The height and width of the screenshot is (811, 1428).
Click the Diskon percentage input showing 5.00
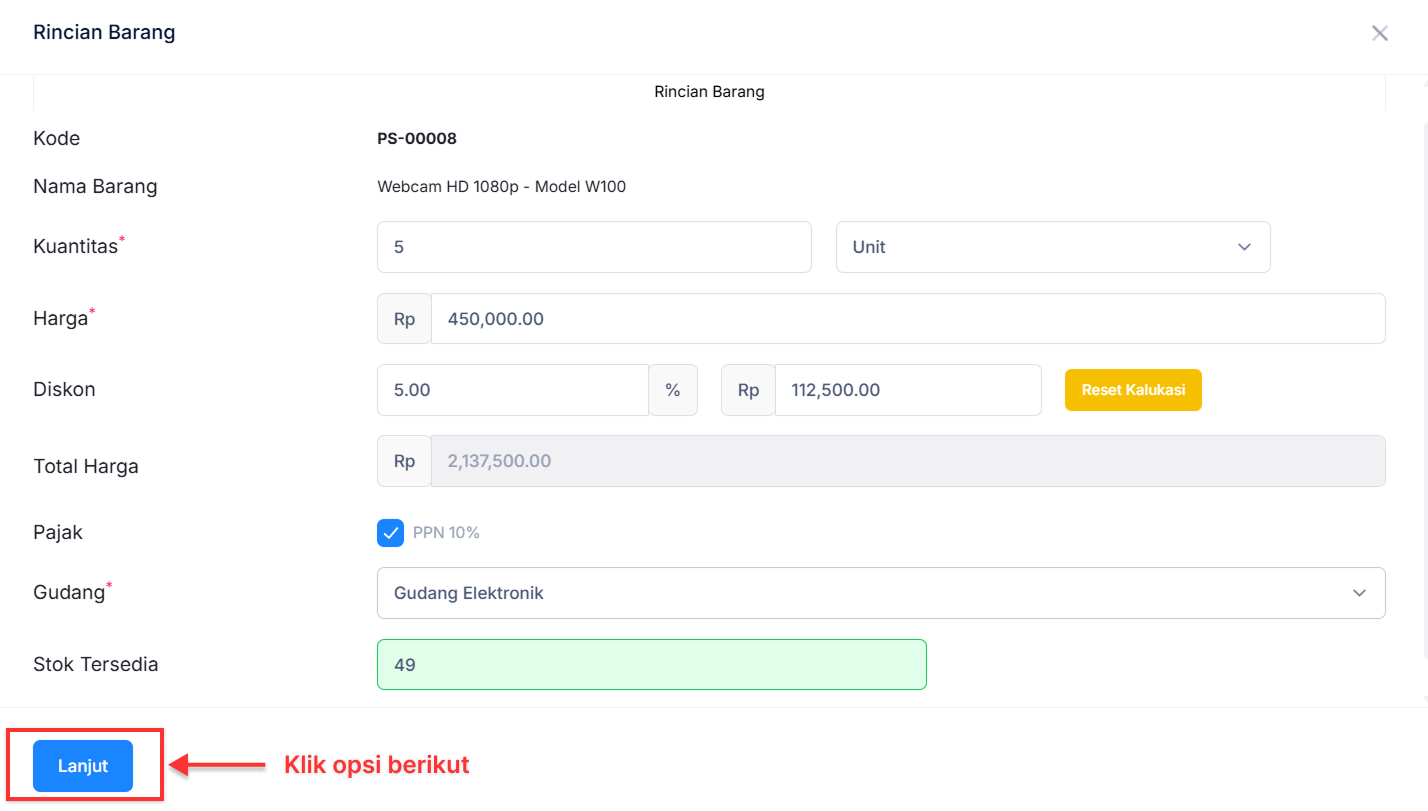[x=512, y=390]
